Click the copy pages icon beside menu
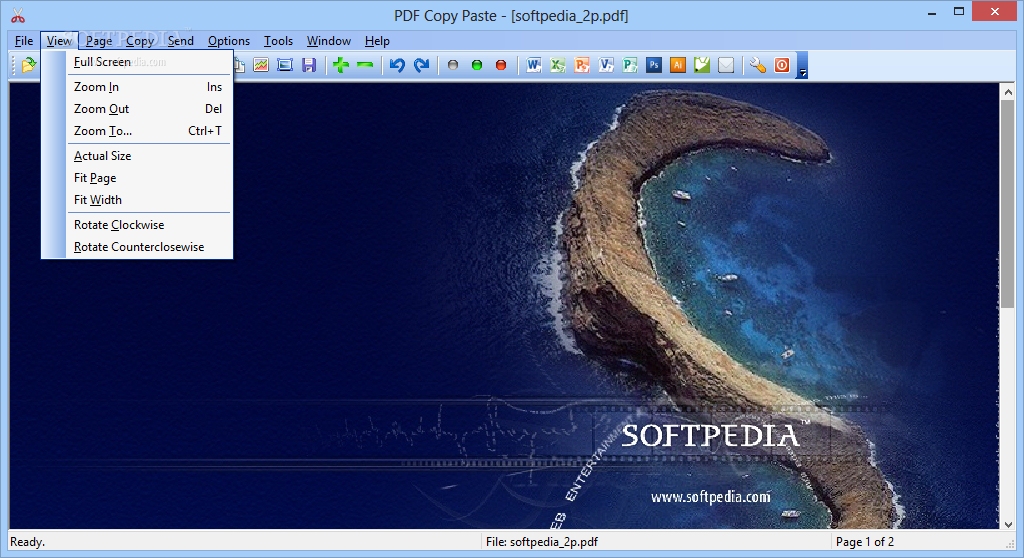This screenshot has height=558, width=1024. [240, 65]
